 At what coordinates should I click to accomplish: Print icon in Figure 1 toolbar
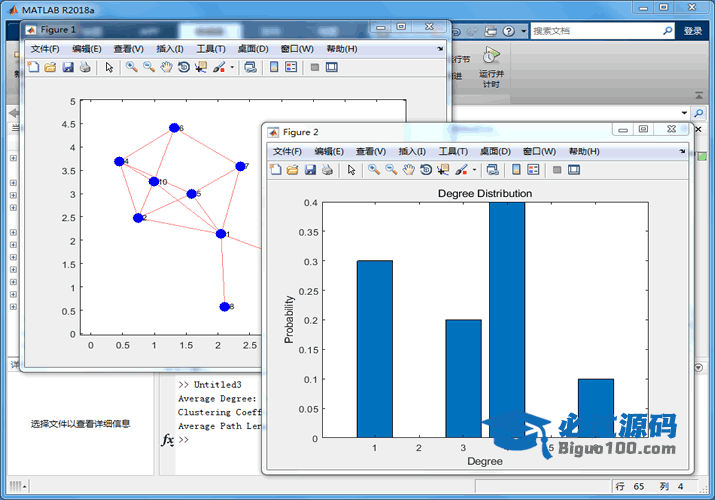(85, 67)
